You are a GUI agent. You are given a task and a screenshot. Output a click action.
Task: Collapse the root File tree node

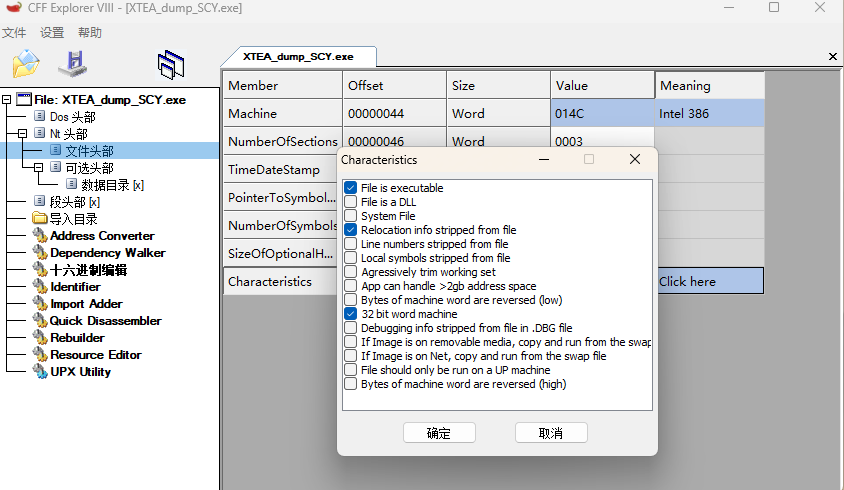[8, 100]
